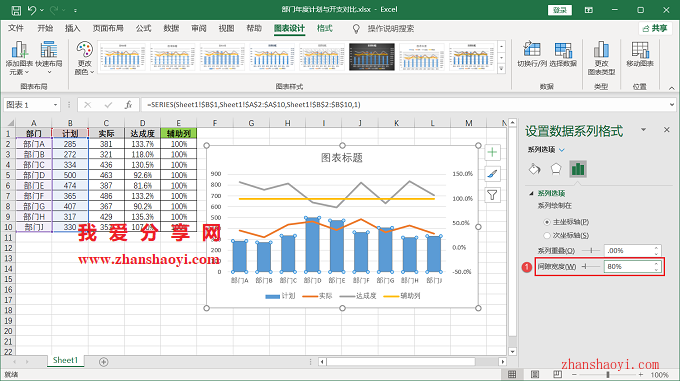Collapse the ribbon with chevron
The height and width of the screenshot is (381, 680).
coord(671,88)
